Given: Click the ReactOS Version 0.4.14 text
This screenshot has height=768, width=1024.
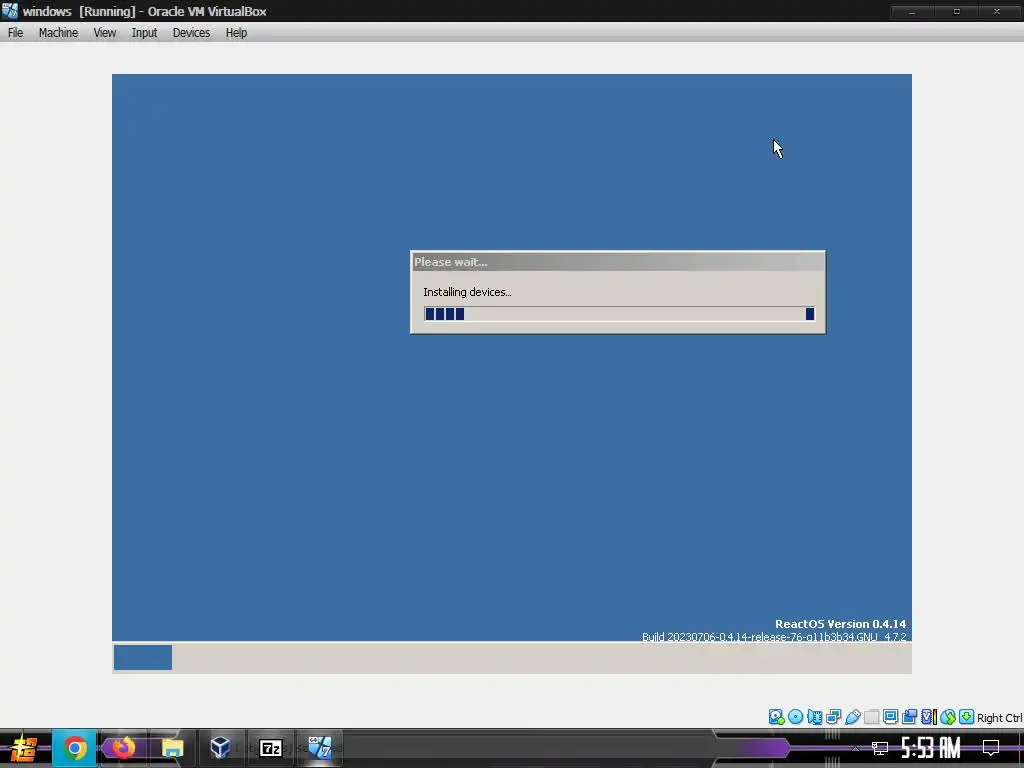Looking at the screenshot, I should point(840,624).
